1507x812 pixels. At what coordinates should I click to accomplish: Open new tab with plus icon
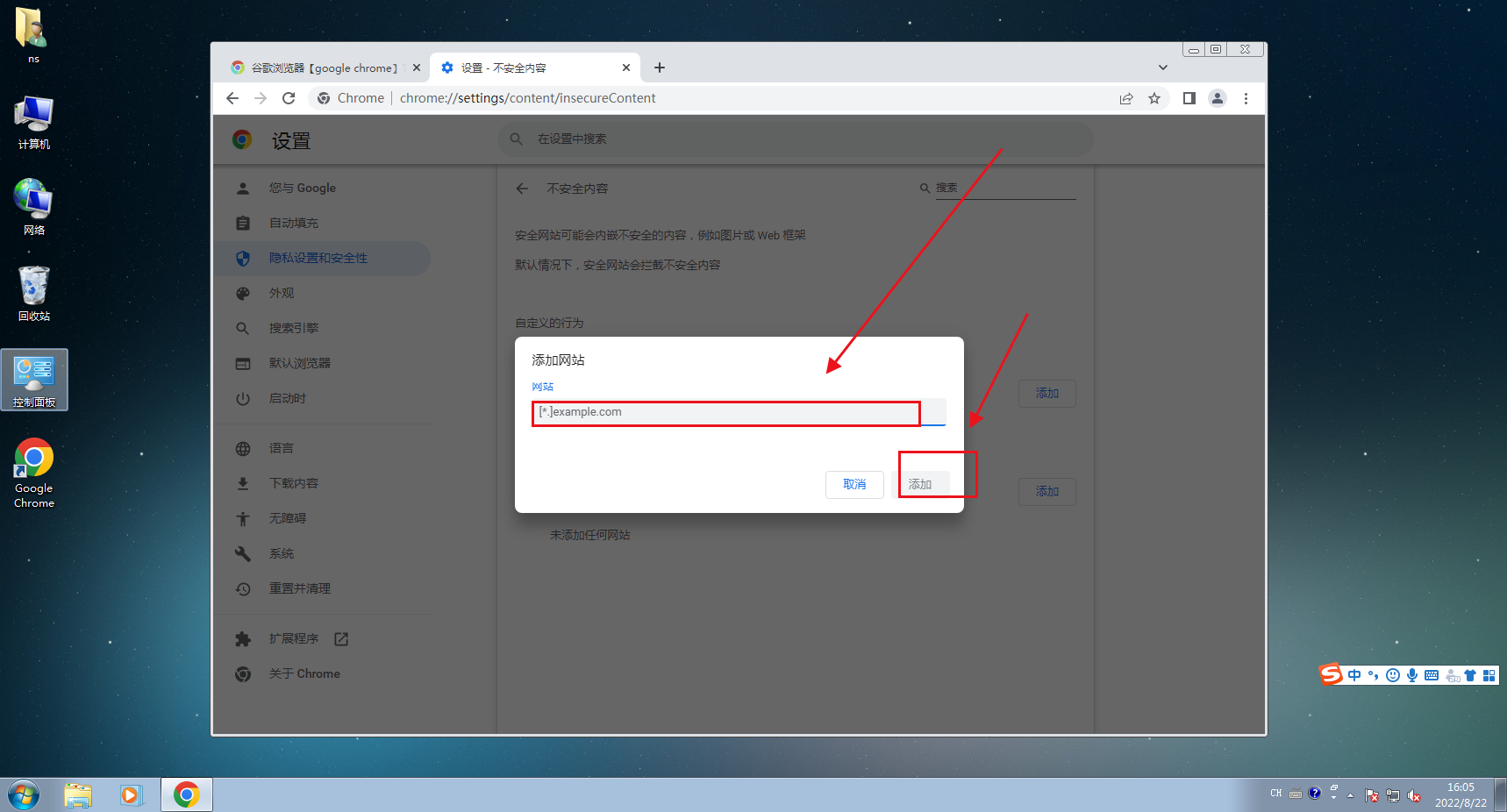click(660, 68)
